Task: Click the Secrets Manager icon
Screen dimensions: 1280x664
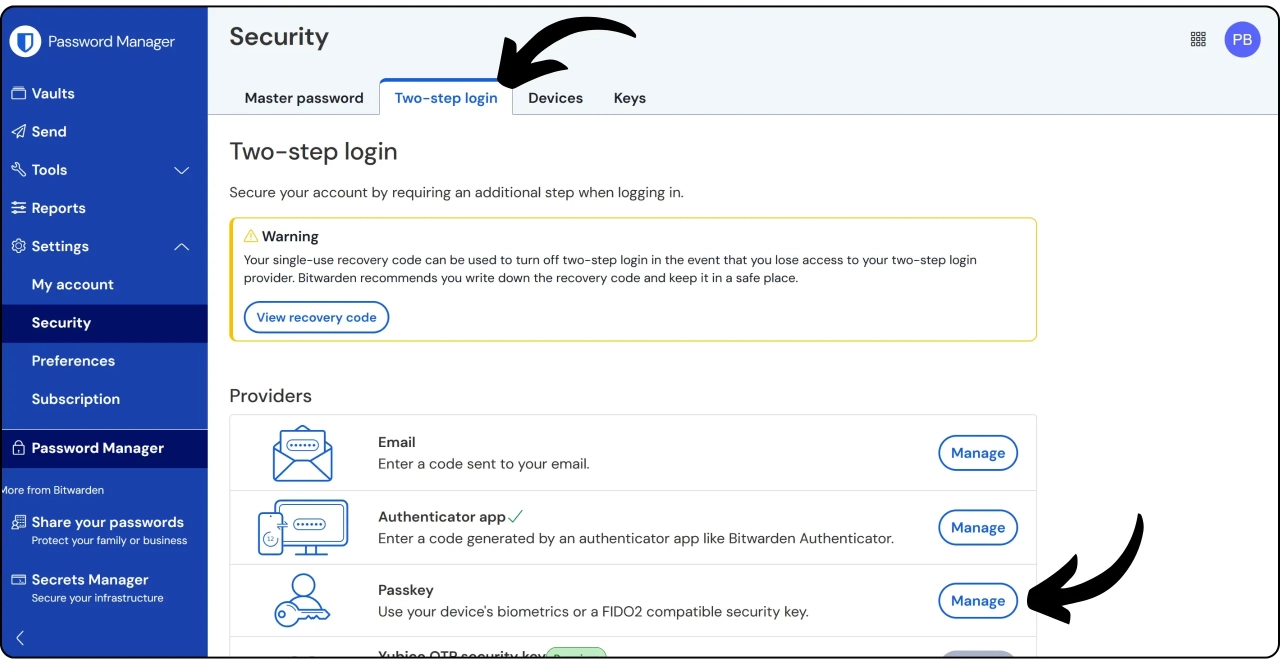Action: 18,580
